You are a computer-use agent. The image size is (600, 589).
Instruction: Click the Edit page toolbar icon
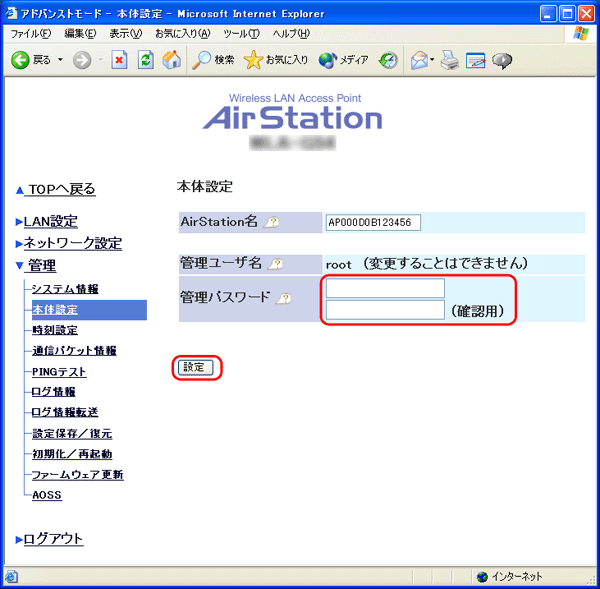coord(476,60)
